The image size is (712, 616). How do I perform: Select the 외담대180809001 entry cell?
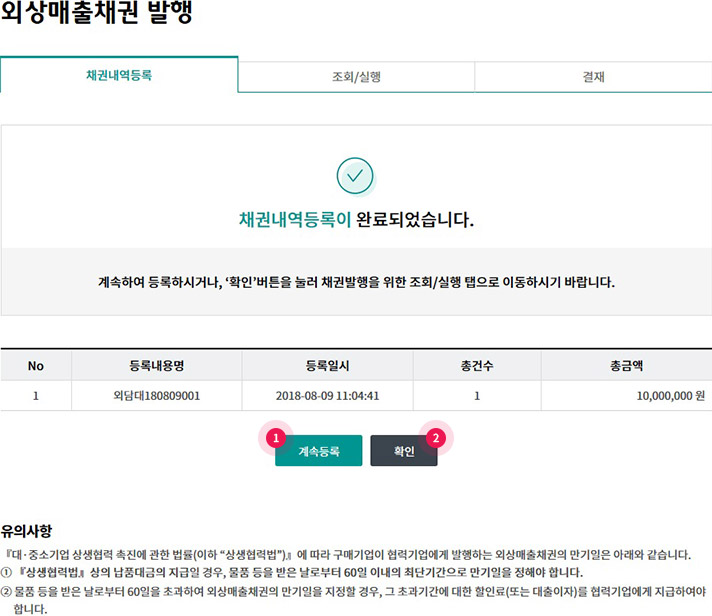click(x=157, y=395)
